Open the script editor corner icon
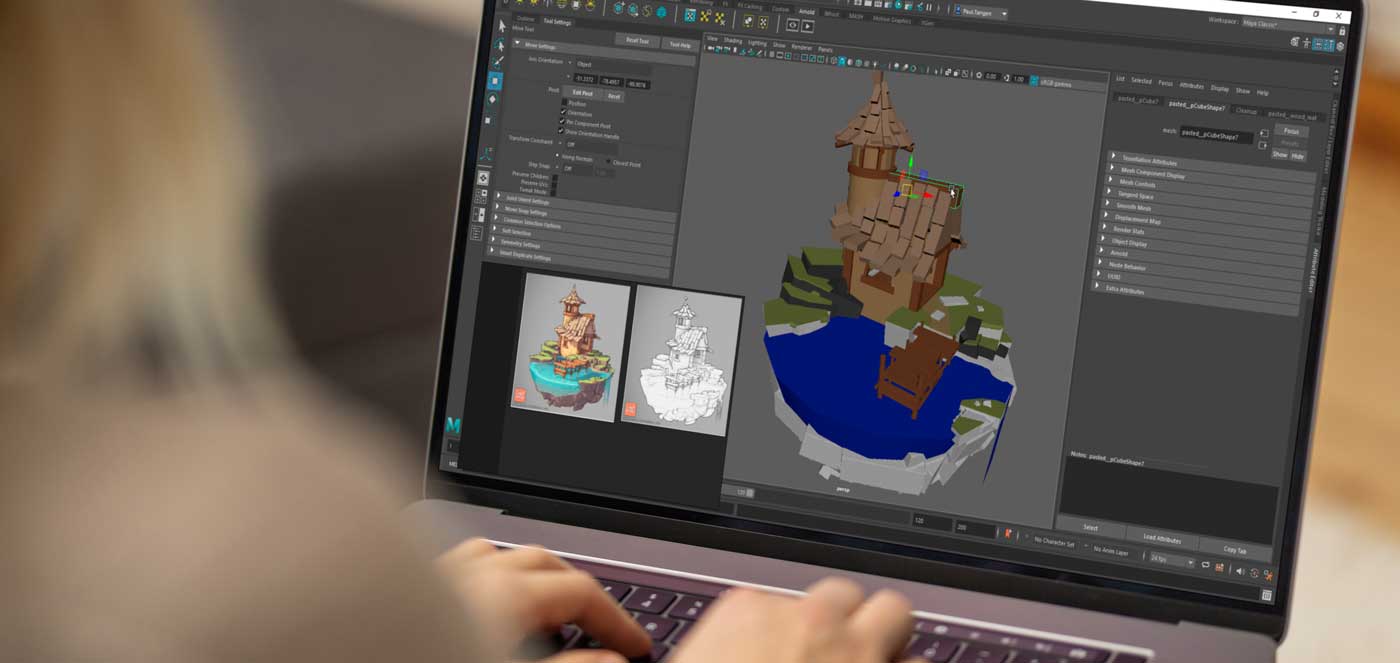Screen dimensions: 1400x663 pos(1267,595)
